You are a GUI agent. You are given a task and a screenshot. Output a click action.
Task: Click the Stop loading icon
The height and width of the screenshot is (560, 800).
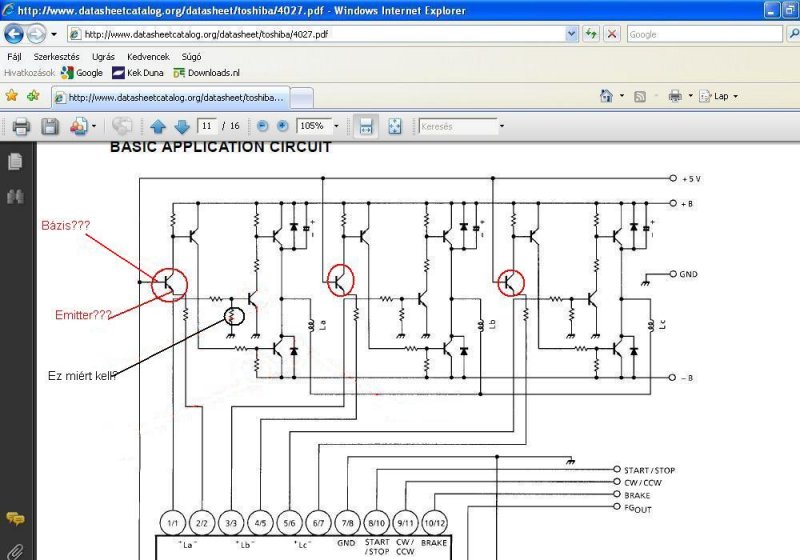pyautogui.click(x=612, y=34)
